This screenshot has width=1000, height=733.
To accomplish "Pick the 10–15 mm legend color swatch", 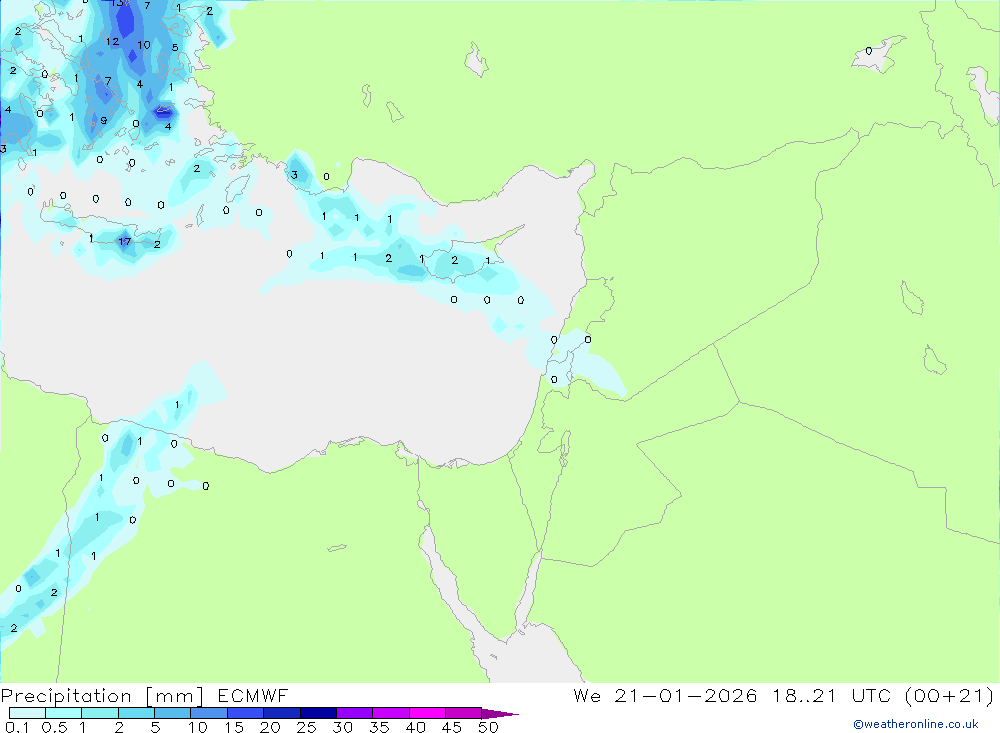I will (x=209, y=713).
